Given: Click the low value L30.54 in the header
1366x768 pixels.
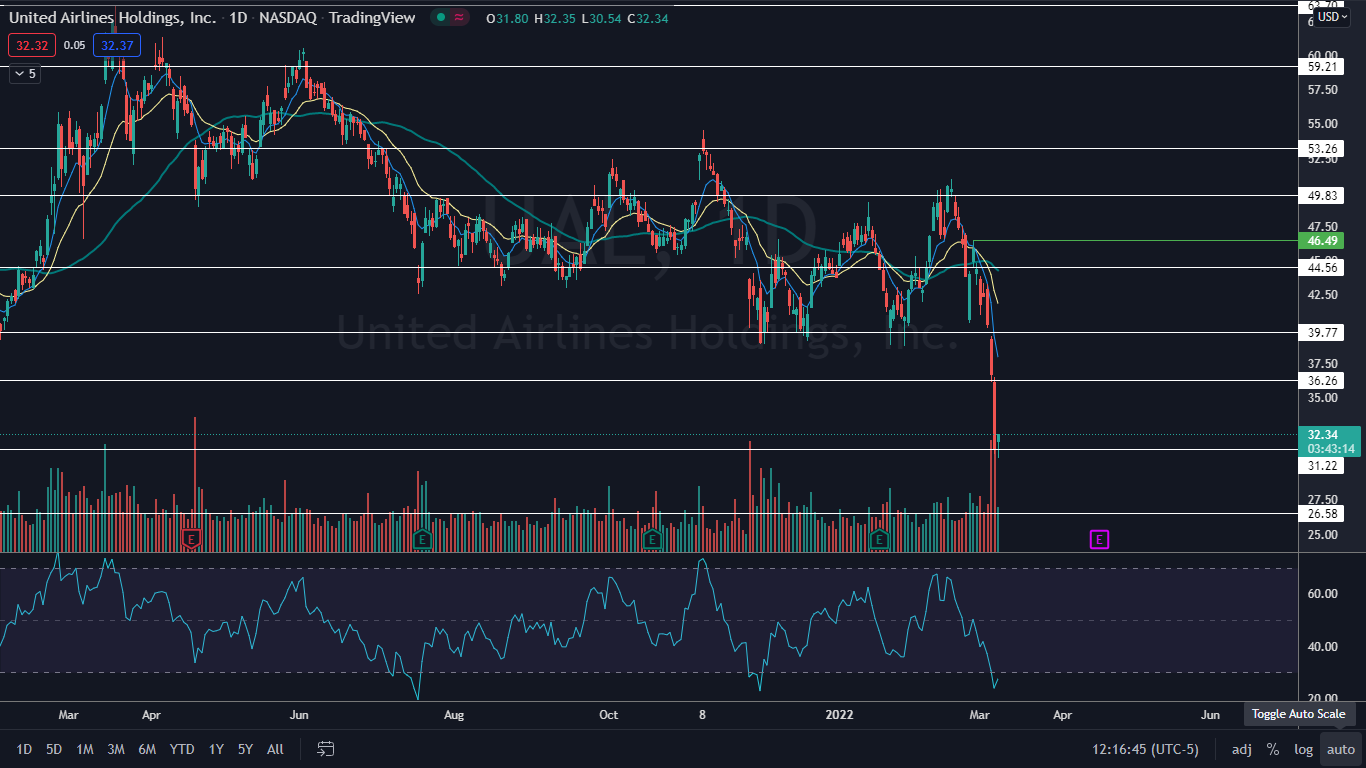Looking at the screenshot, I should click(x=603, y=18).
